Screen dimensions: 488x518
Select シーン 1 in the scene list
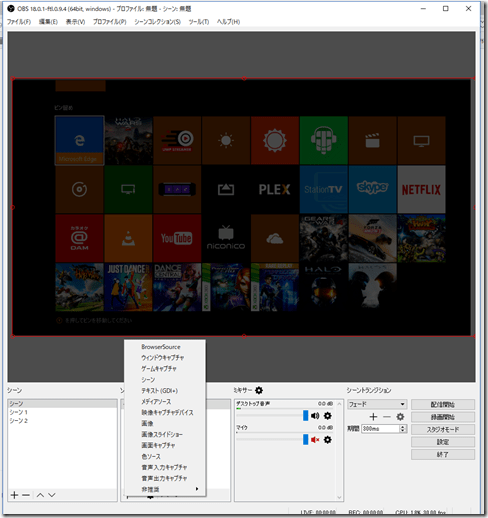pyautogui.click(x=62, y=412)
